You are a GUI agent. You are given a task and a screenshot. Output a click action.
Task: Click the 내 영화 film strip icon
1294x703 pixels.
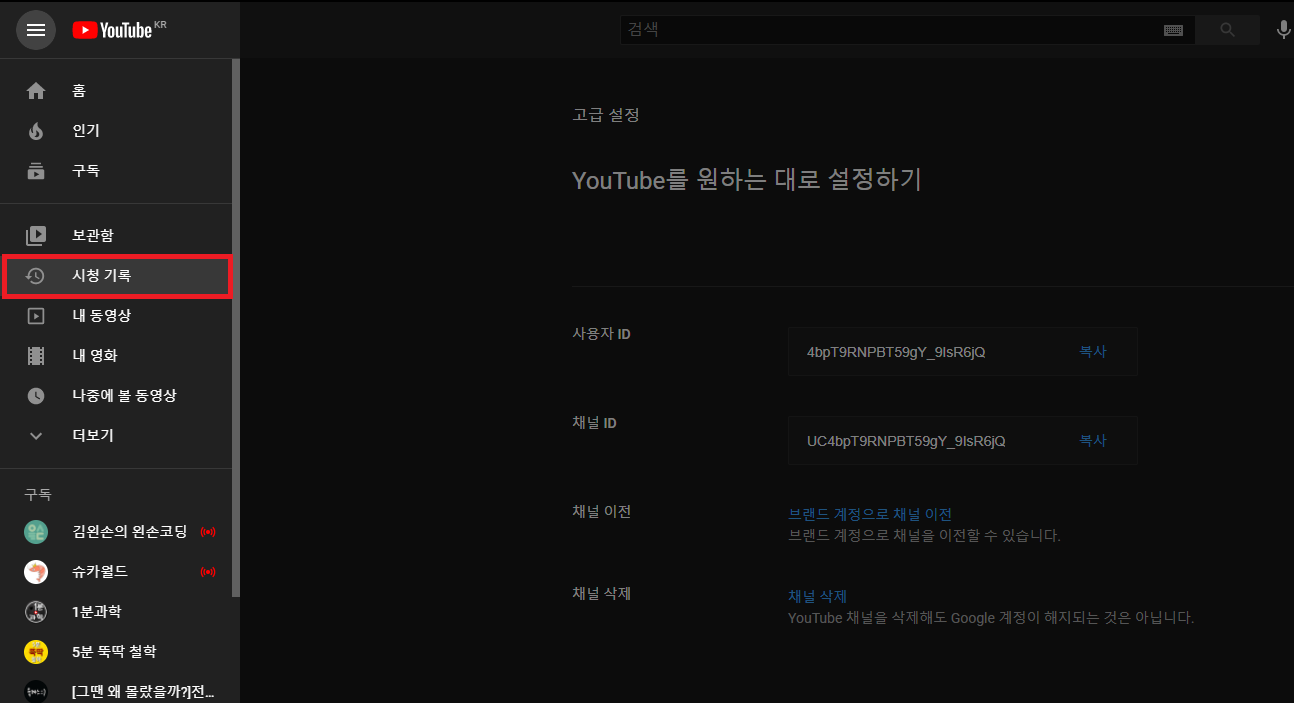36,356
